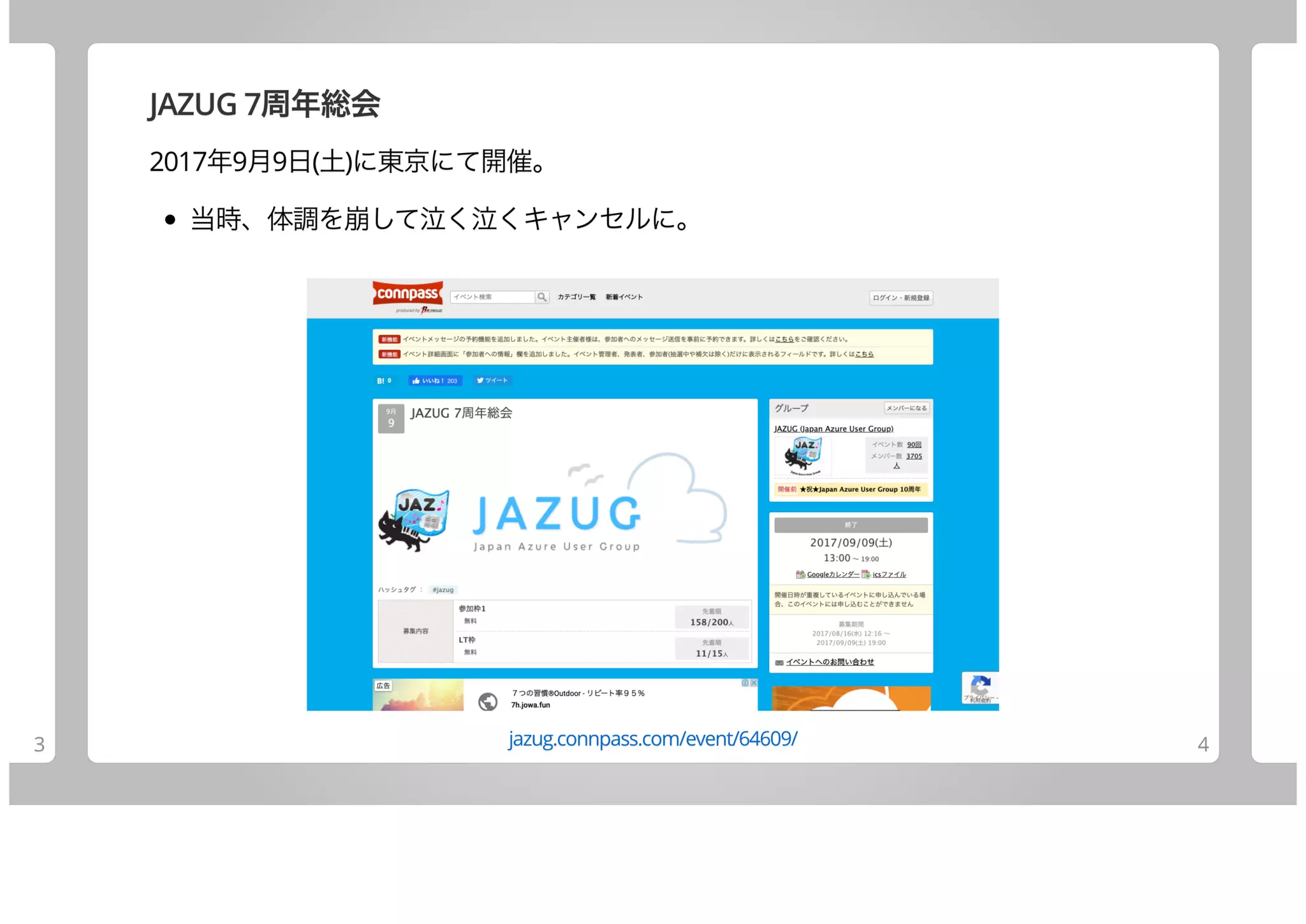Click the 158/200人 capacity value
Image resolution: width=1306 pixels, height=924 pixels.
click(x=711, y=622)
